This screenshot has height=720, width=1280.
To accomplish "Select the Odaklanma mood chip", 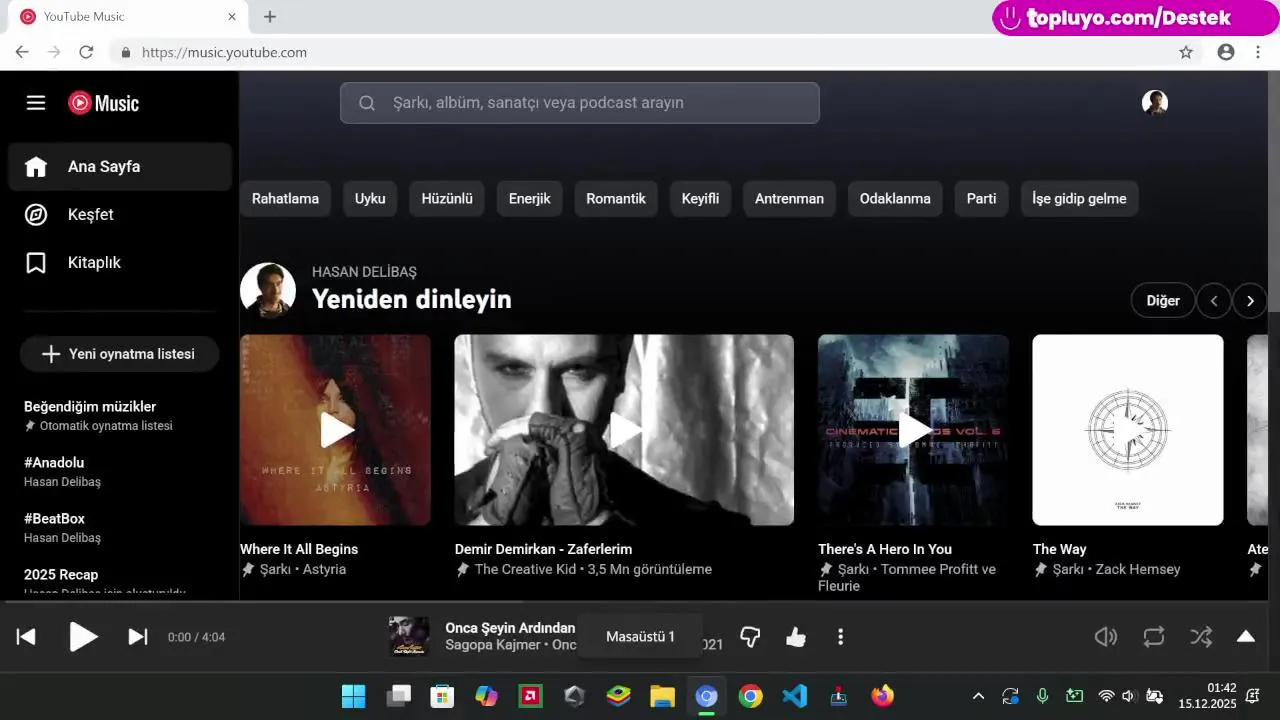I will click(895, 199).
